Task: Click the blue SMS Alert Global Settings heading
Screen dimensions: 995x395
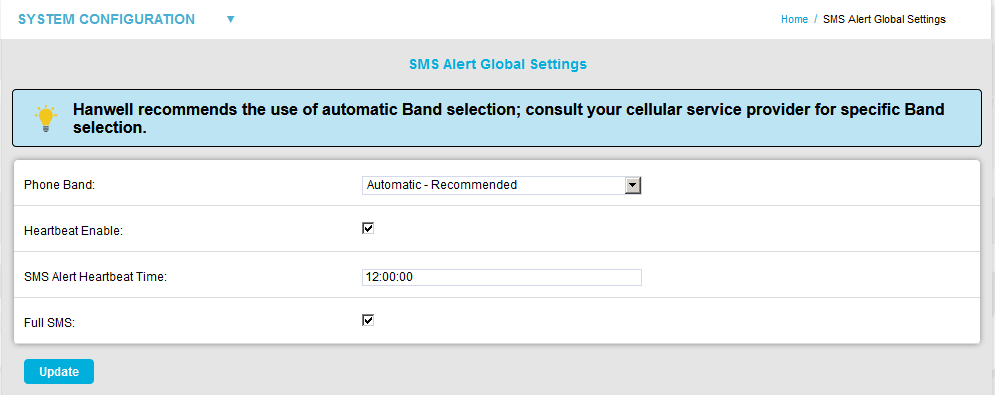Action: click(x=498, y=64)
